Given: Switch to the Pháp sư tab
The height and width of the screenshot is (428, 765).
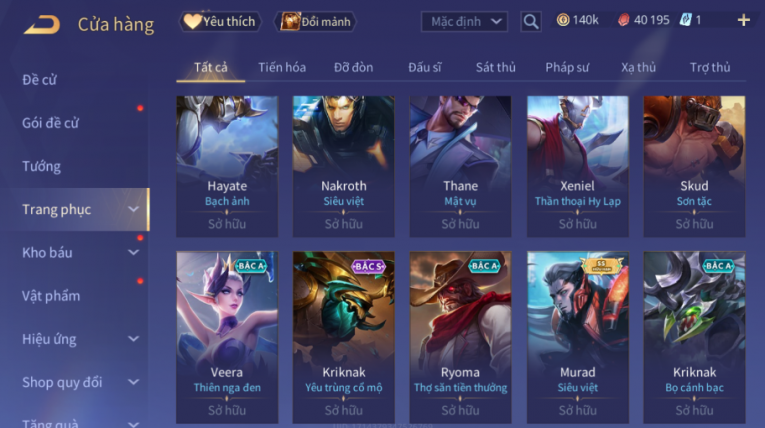Looking at the screenshot, I should tap(567, 67).
